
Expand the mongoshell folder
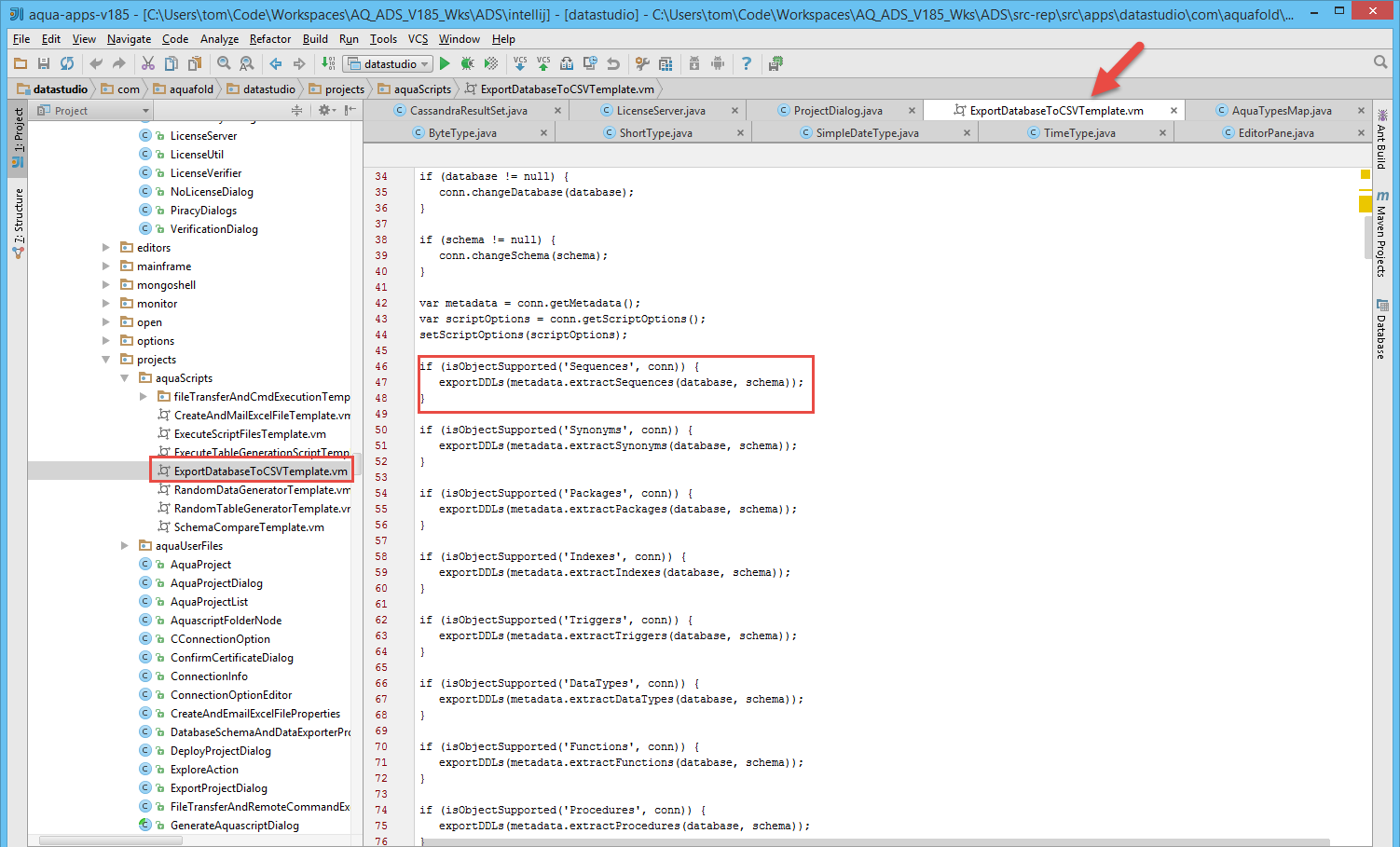[106, 285]
